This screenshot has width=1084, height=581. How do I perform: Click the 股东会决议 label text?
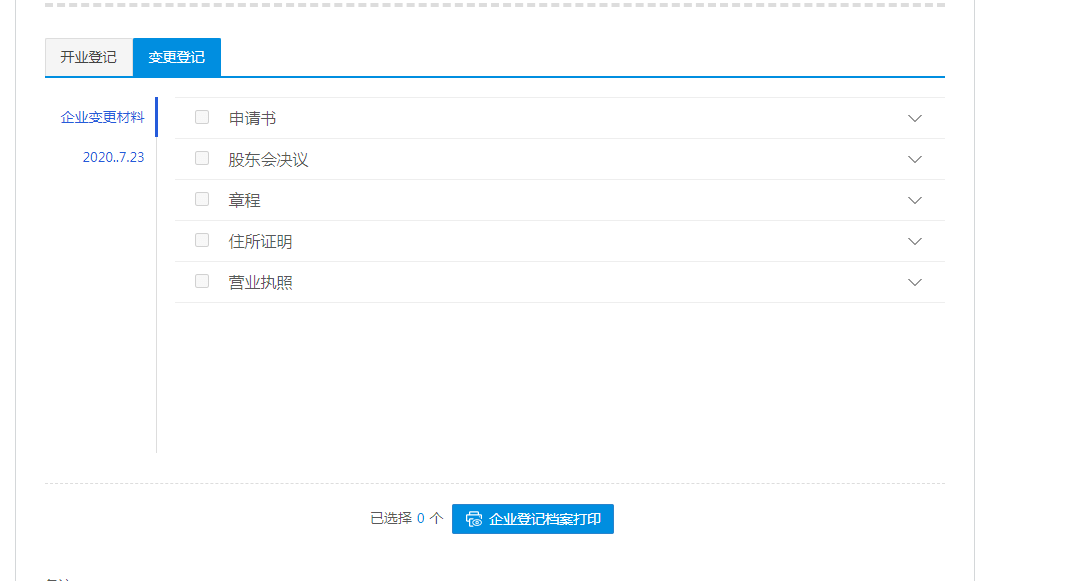[x=268, y=160]
